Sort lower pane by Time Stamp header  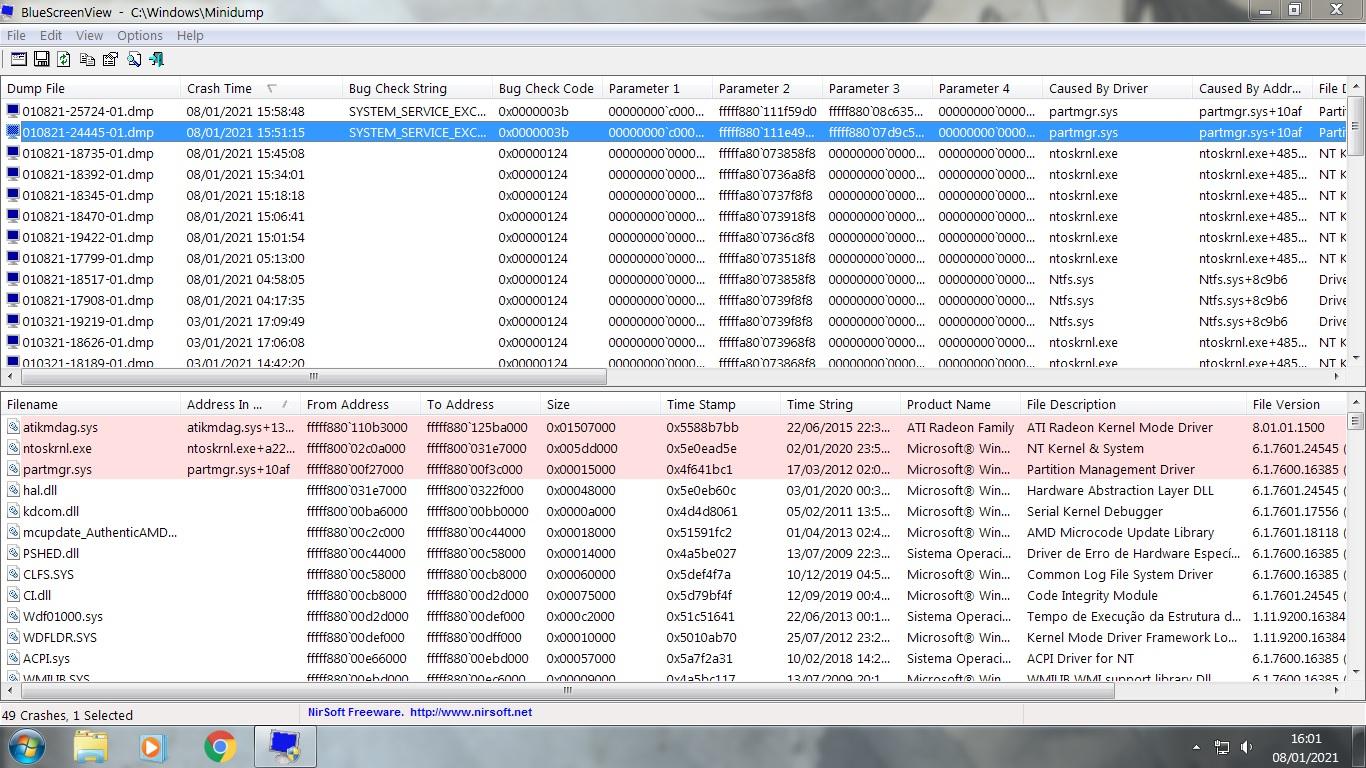720,404
